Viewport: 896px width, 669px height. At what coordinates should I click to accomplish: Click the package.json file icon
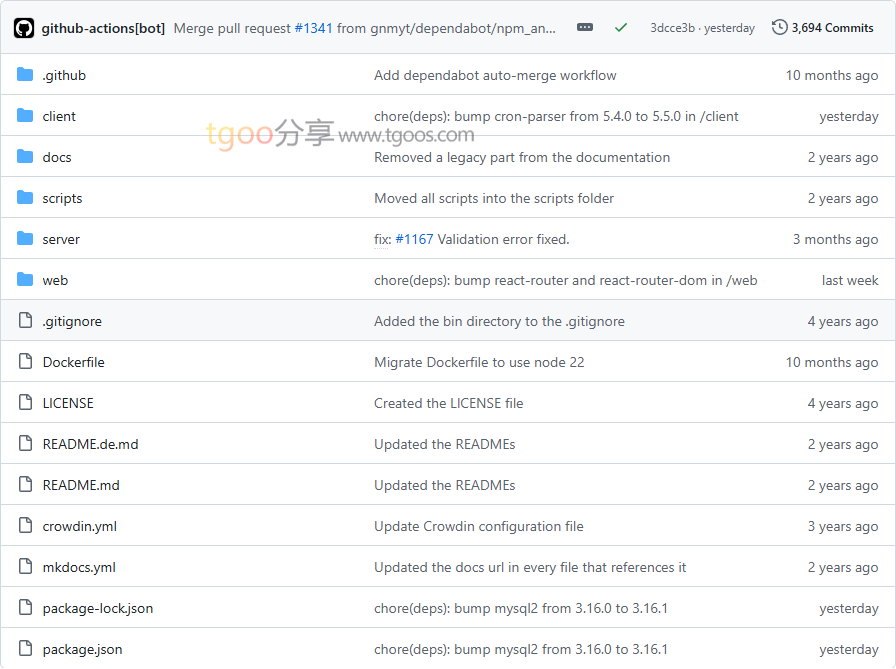click(25, 649)
